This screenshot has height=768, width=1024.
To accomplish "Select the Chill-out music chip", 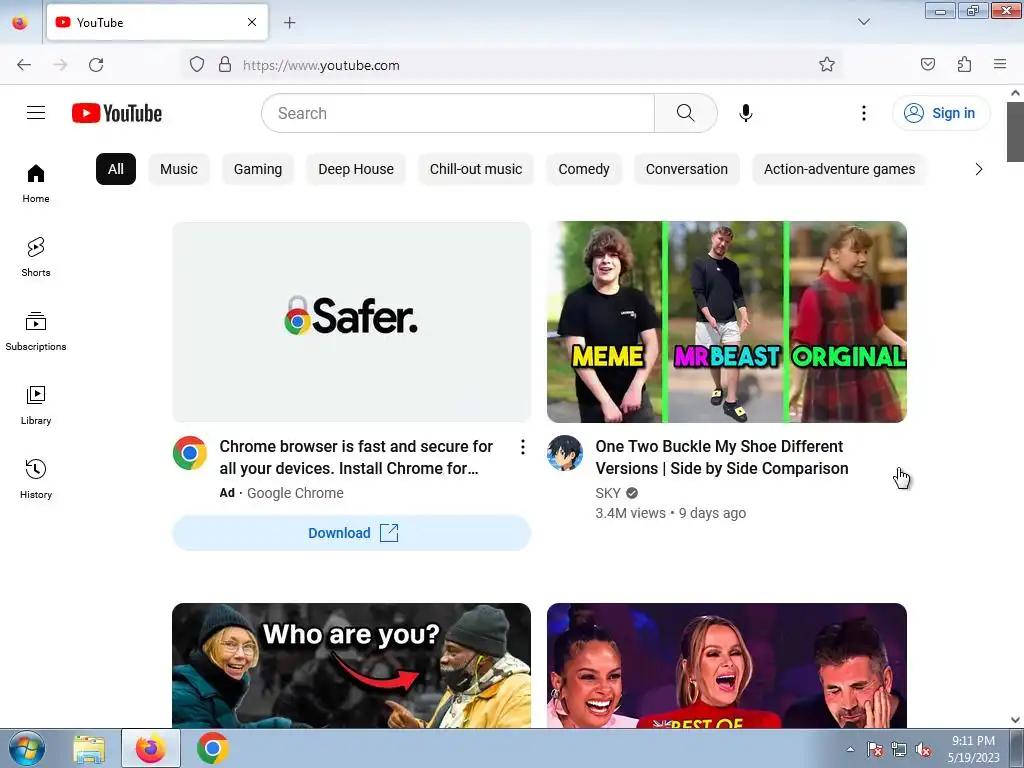I will click(476, 169).
